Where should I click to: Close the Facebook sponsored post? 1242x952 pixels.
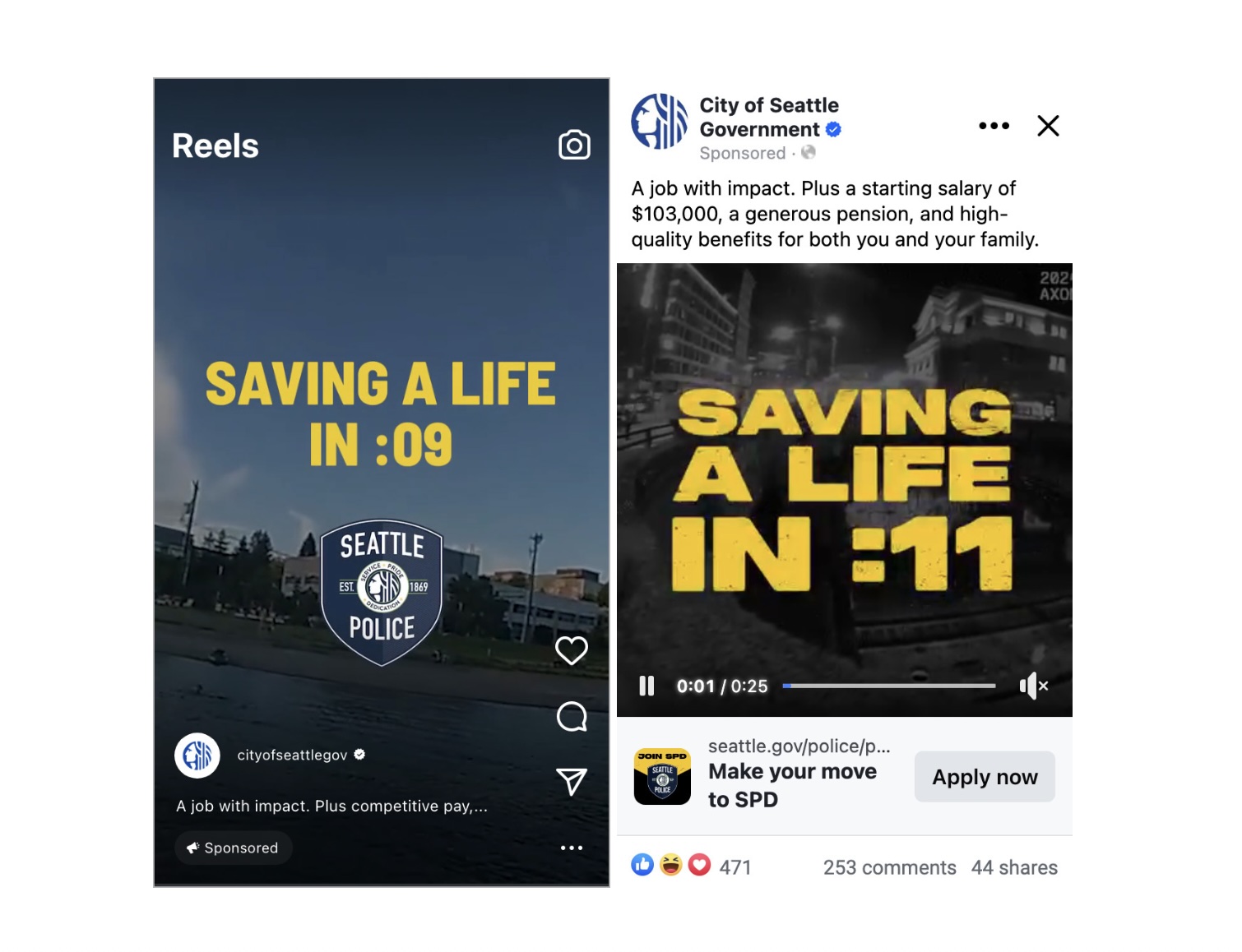click(x=1048, y=126)
